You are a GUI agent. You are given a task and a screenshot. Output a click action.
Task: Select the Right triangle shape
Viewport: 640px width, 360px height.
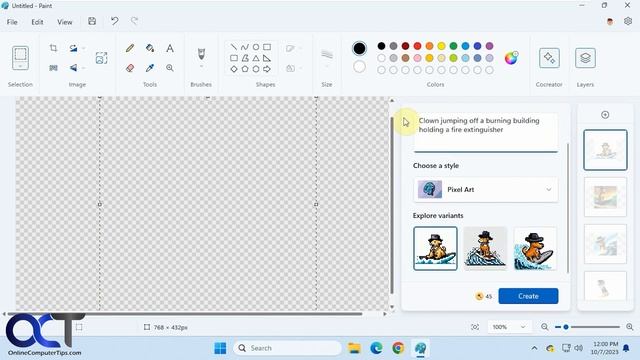pos(267,58)
